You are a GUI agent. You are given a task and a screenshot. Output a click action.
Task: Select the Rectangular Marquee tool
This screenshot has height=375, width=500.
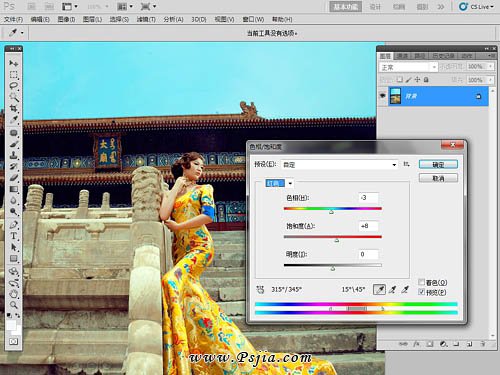tap(13, 74)
